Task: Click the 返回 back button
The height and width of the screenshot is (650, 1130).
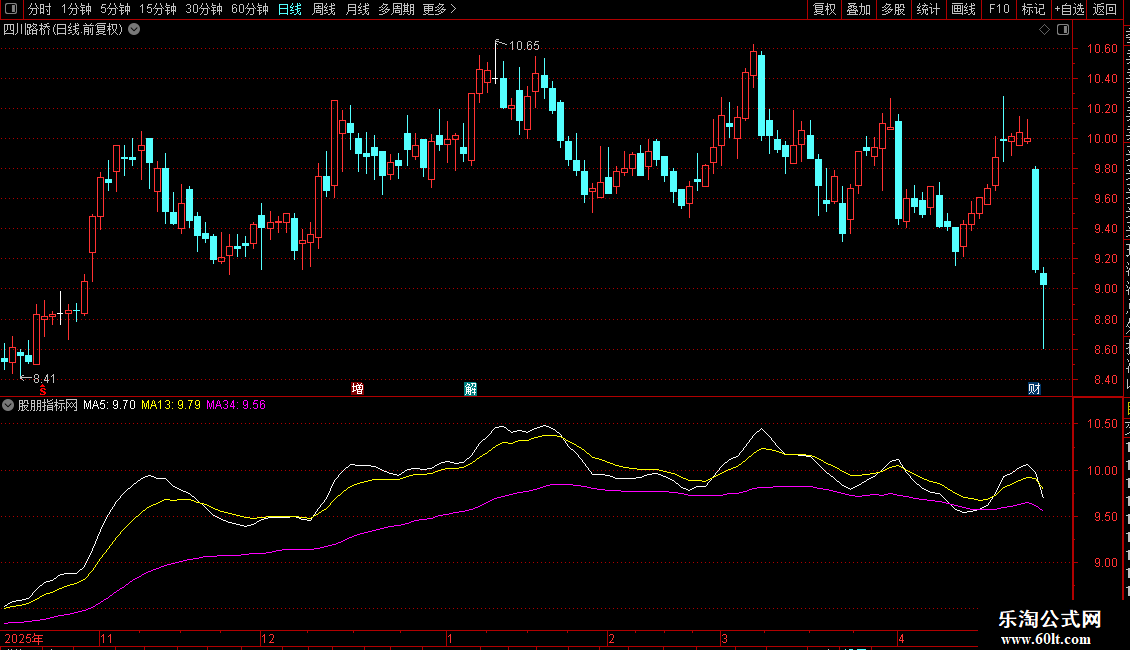Action: click(x=1105, y=9)
